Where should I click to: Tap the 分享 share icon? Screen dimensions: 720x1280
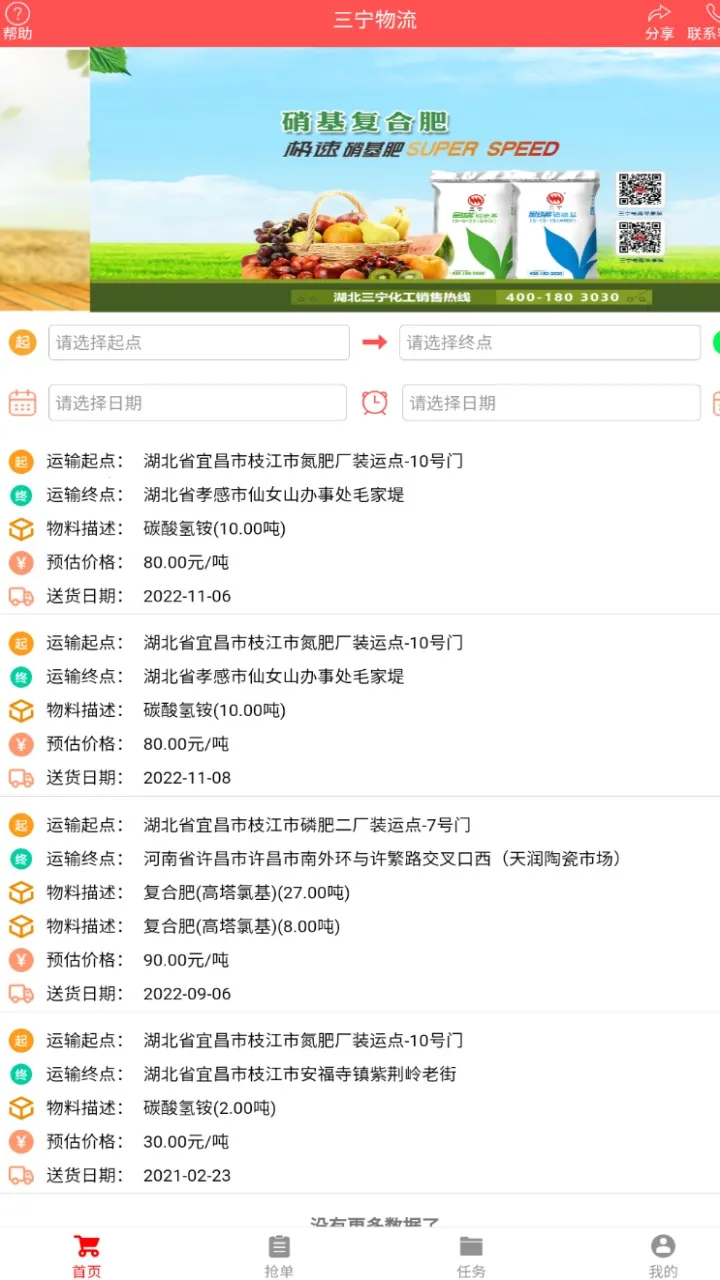tap(659, 15)
